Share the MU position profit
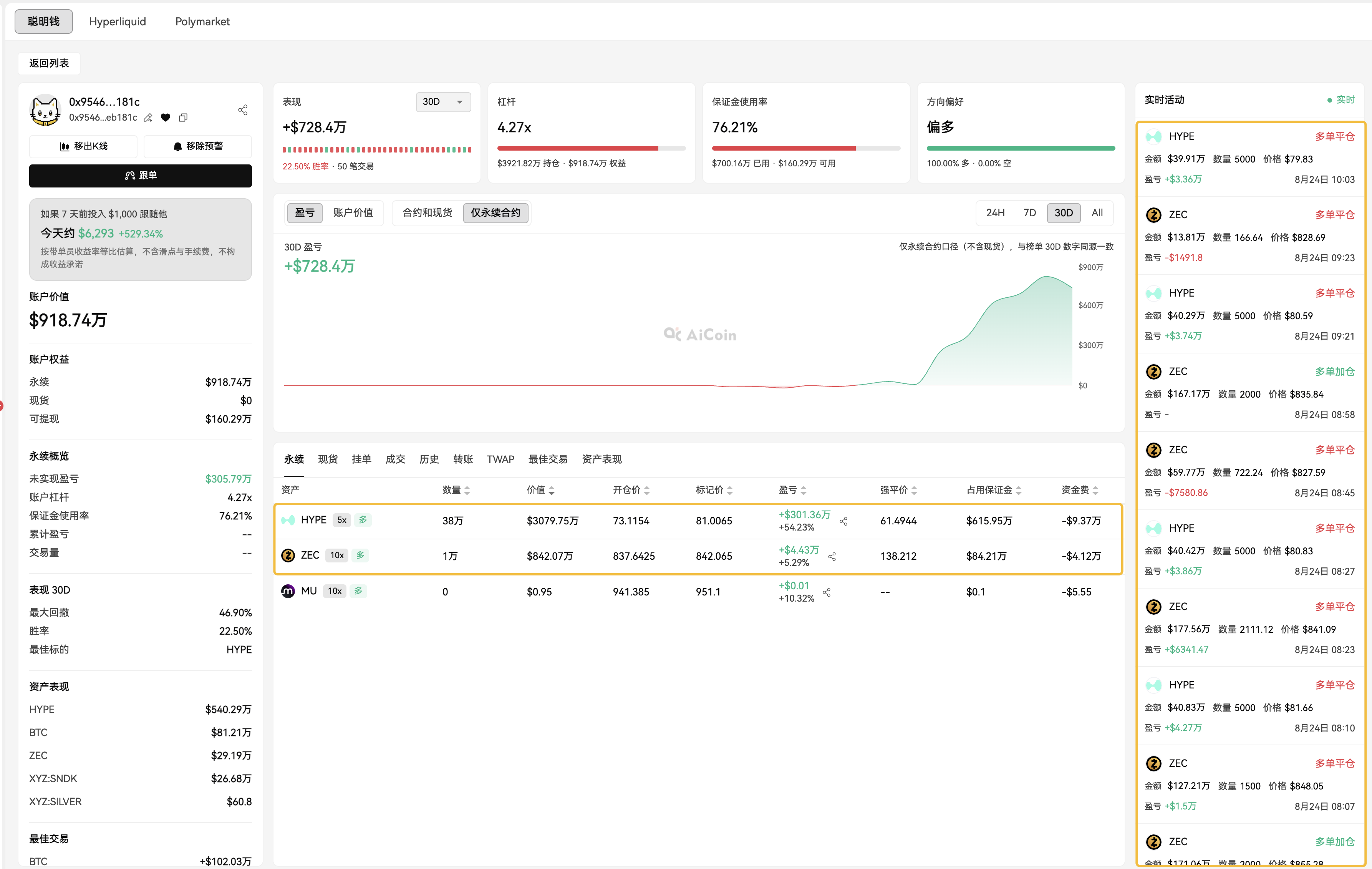Screen dimensions: 1372x869 click(827, 592)
